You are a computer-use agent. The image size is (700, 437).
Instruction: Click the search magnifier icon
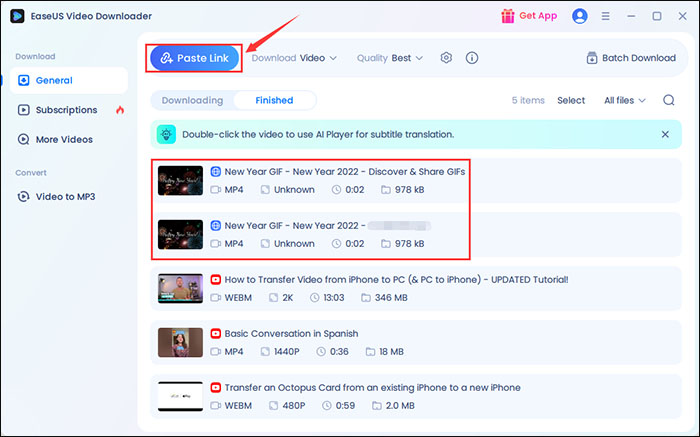click(x=668, y=100)
